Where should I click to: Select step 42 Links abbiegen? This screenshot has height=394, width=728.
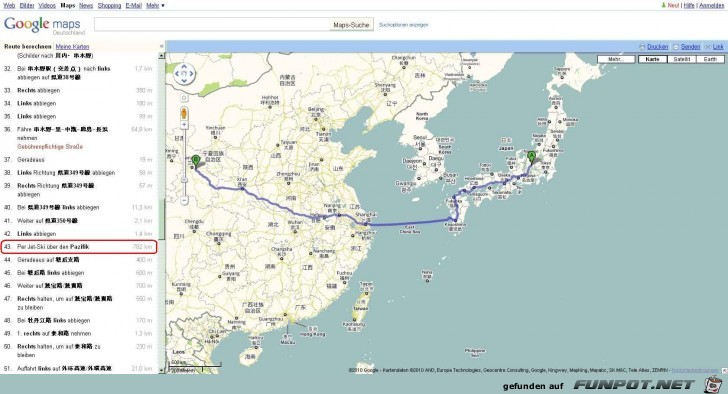79,234
